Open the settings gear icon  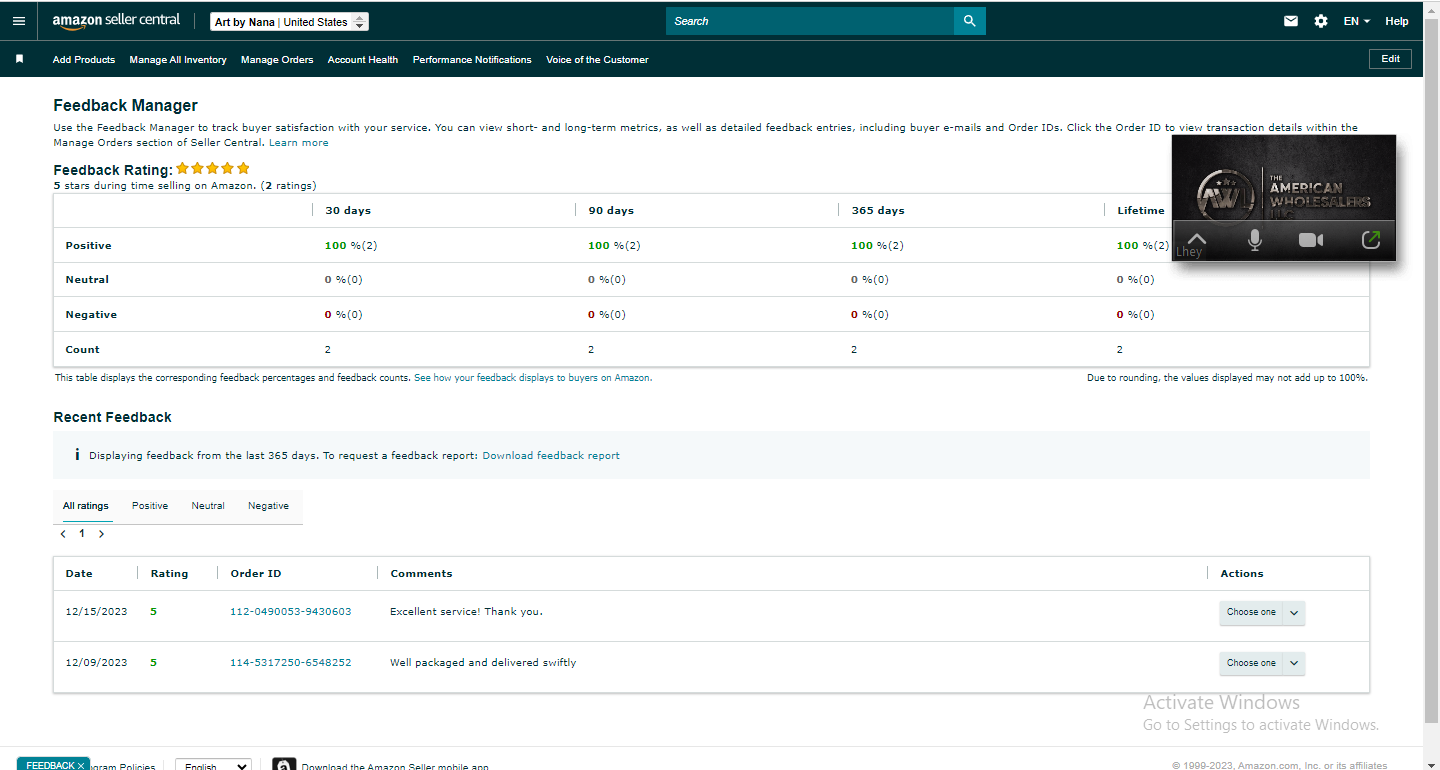point(1321,21)
